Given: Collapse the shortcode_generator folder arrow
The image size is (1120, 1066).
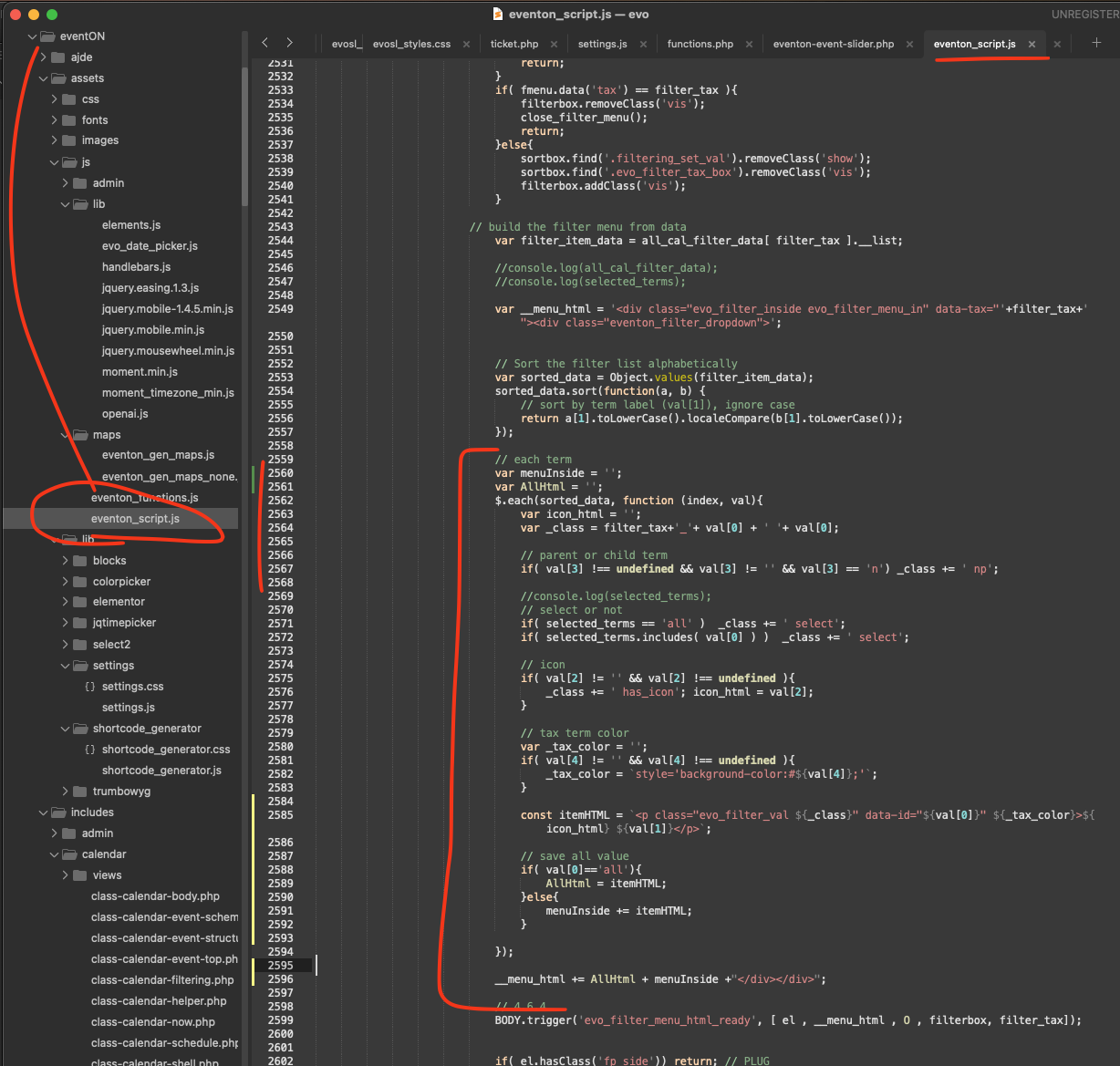Looking at the screenshot, I should point(66,729).
